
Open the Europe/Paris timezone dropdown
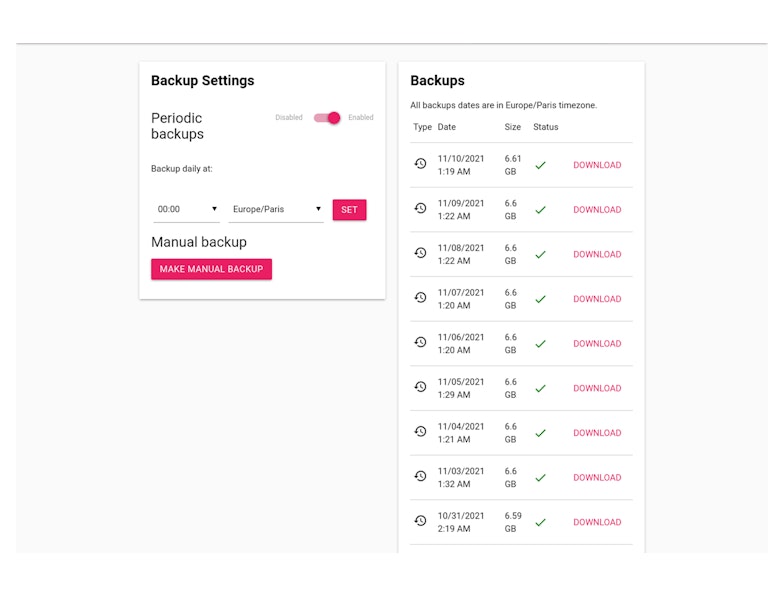[277, 209]
